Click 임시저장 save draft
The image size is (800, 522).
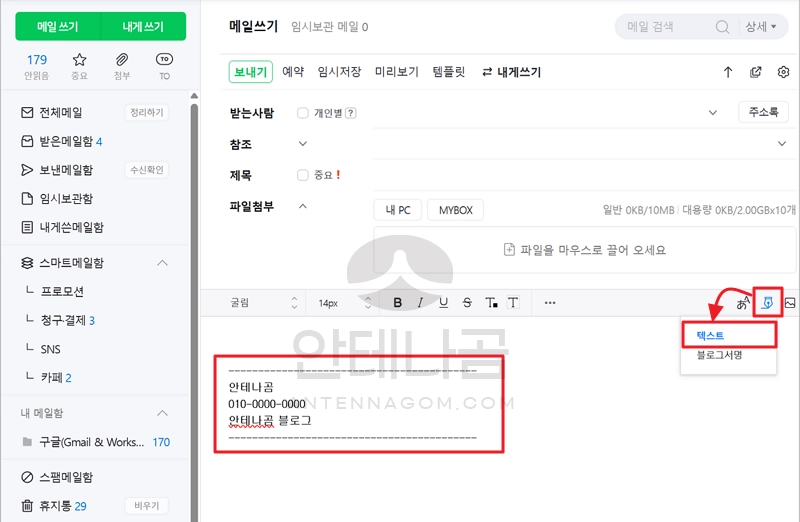339,72
